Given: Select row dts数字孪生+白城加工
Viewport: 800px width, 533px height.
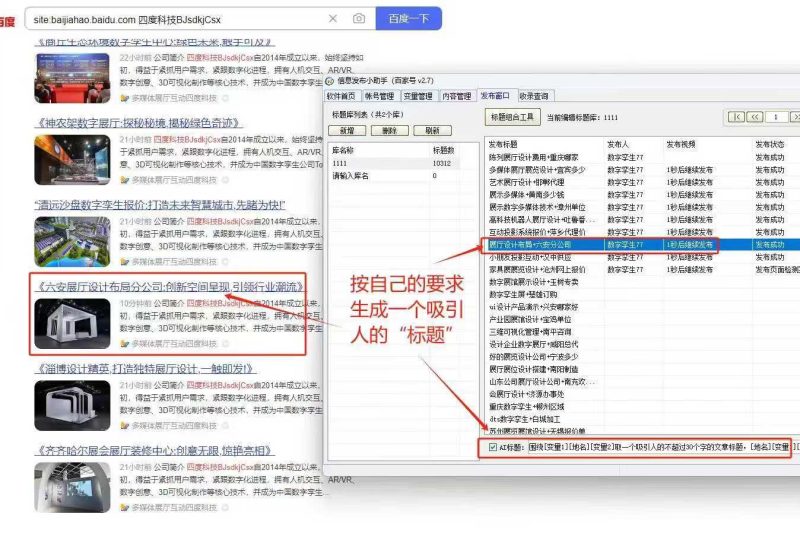Looking at the screenshot, I should pos(643,419).
